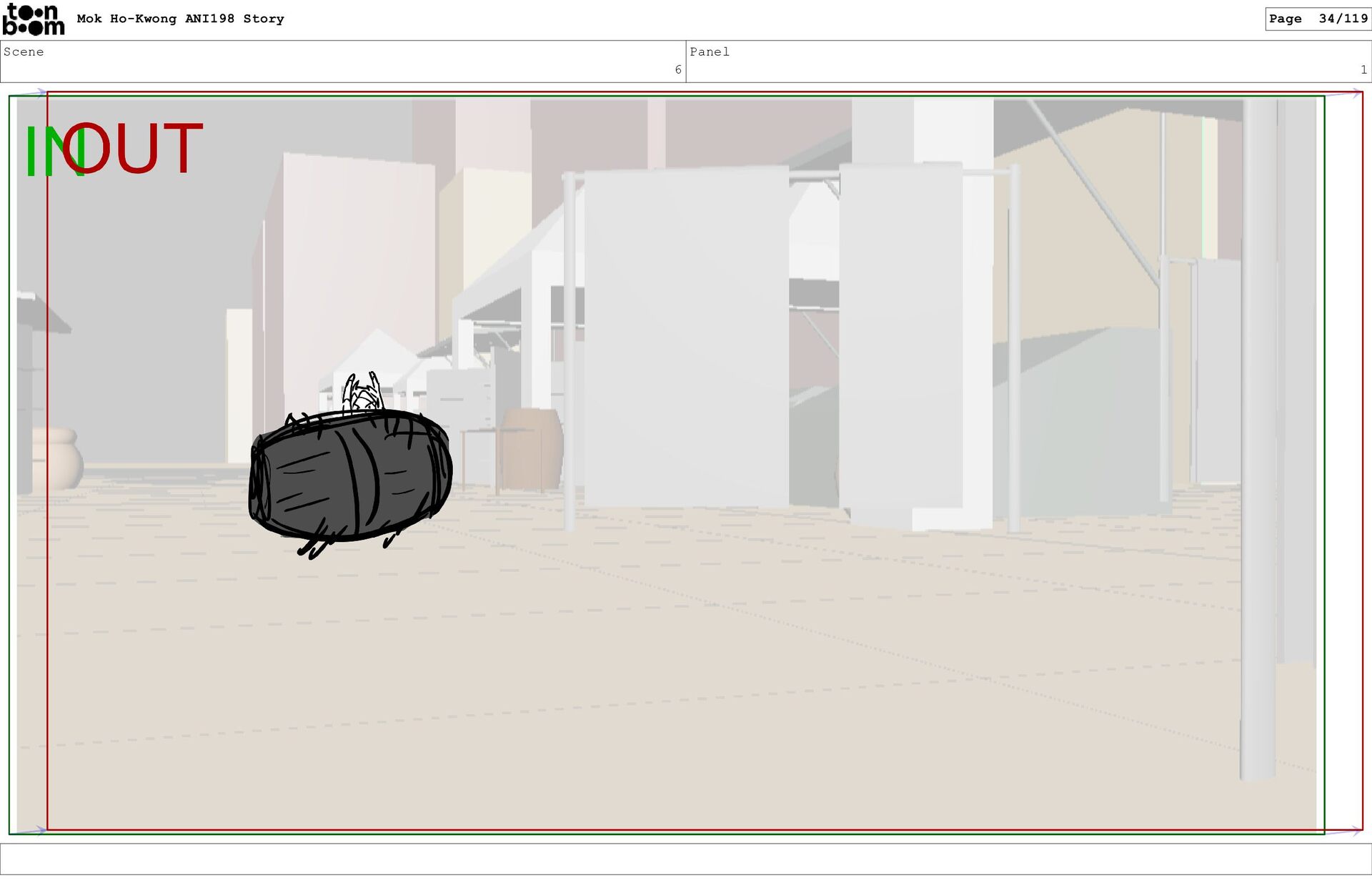Click the Scene header label
The width and height of the screenshot is (1372, 888).
click(x=24, y=52)
